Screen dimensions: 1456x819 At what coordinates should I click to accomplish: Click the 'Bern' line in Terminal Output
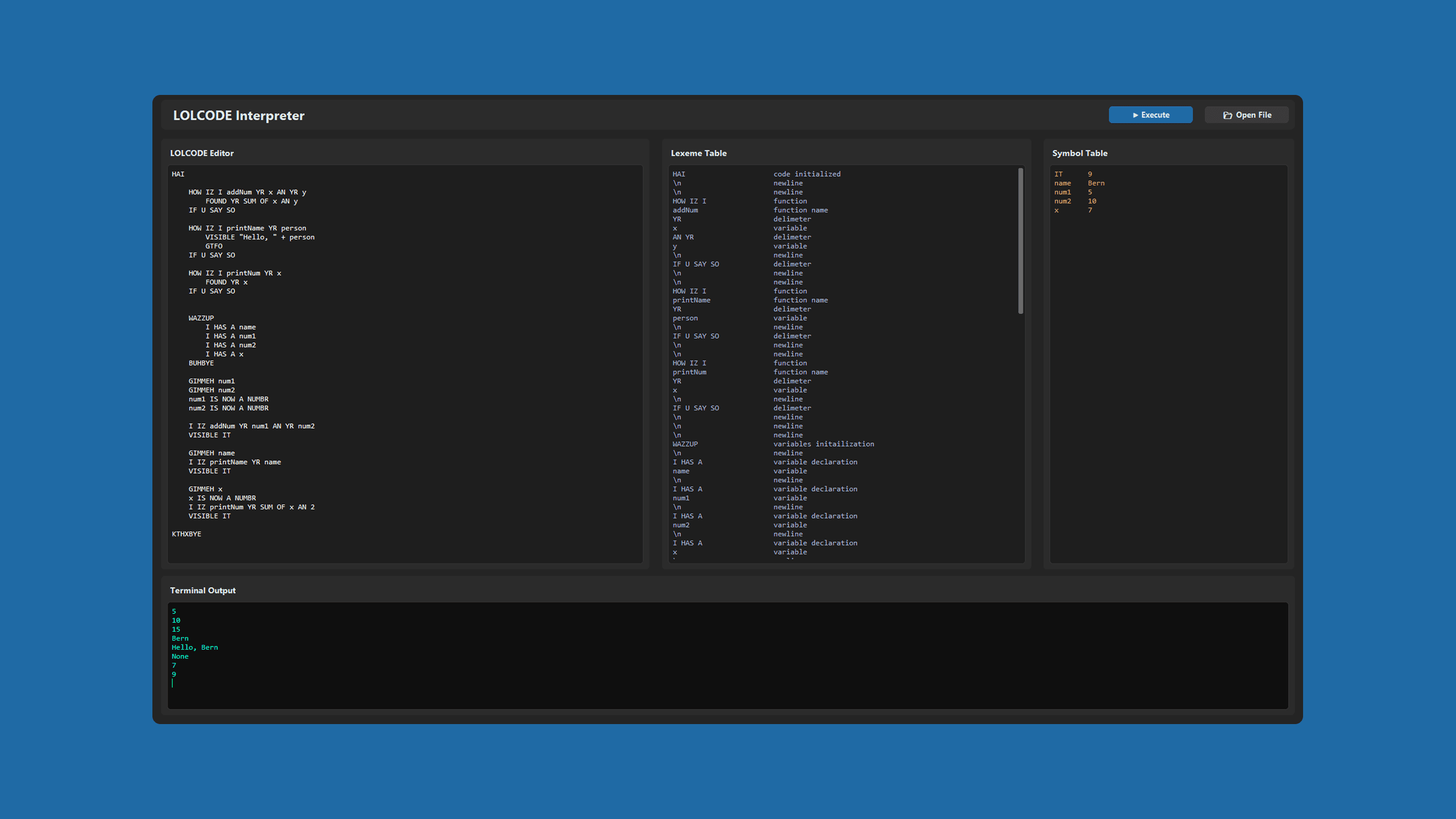coord(180,639)
